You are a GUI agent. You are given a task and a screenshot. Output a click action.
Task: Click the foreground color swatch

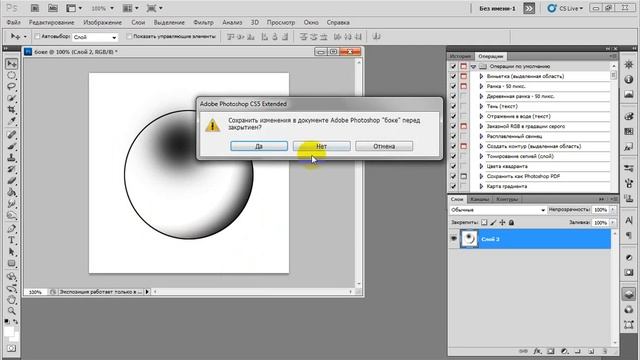(x=9, y=331)
